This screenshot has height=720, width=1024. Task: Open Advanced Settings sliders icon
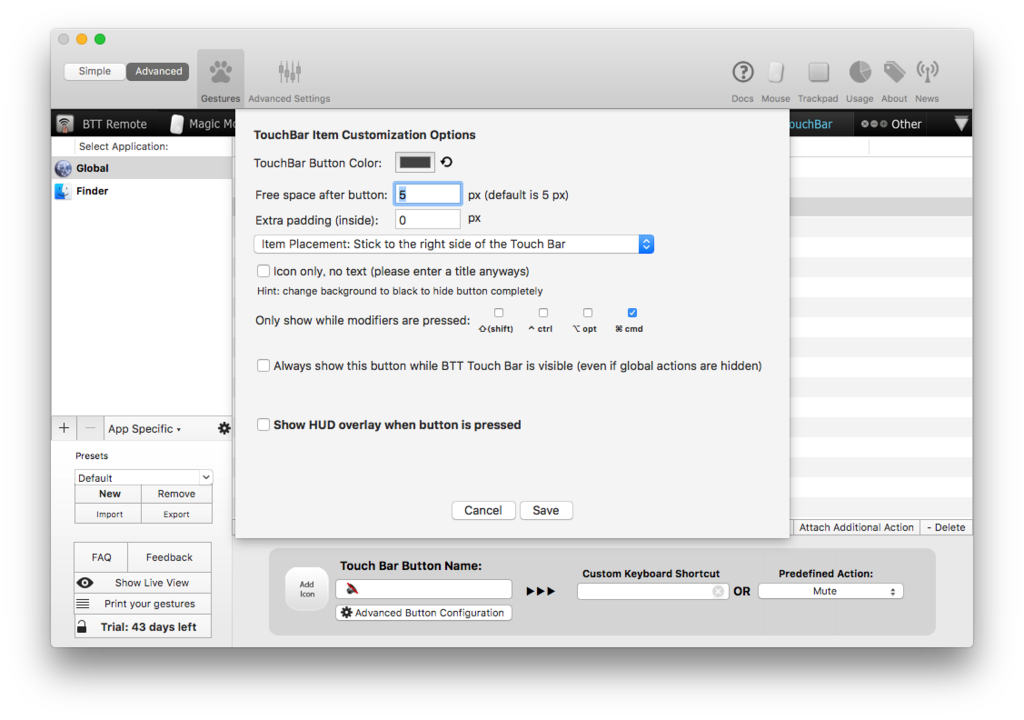tap(289, 72)
